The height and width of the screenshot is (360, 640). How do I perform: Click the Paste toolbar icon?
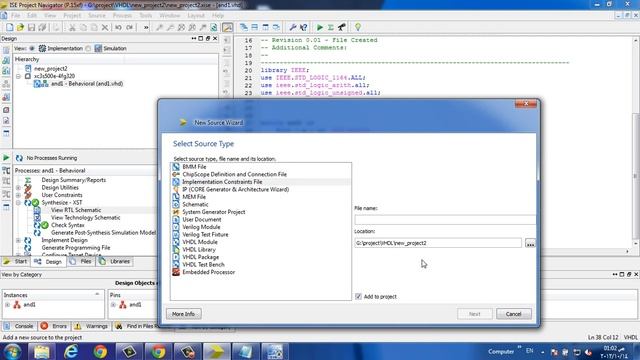pos(94,27)
